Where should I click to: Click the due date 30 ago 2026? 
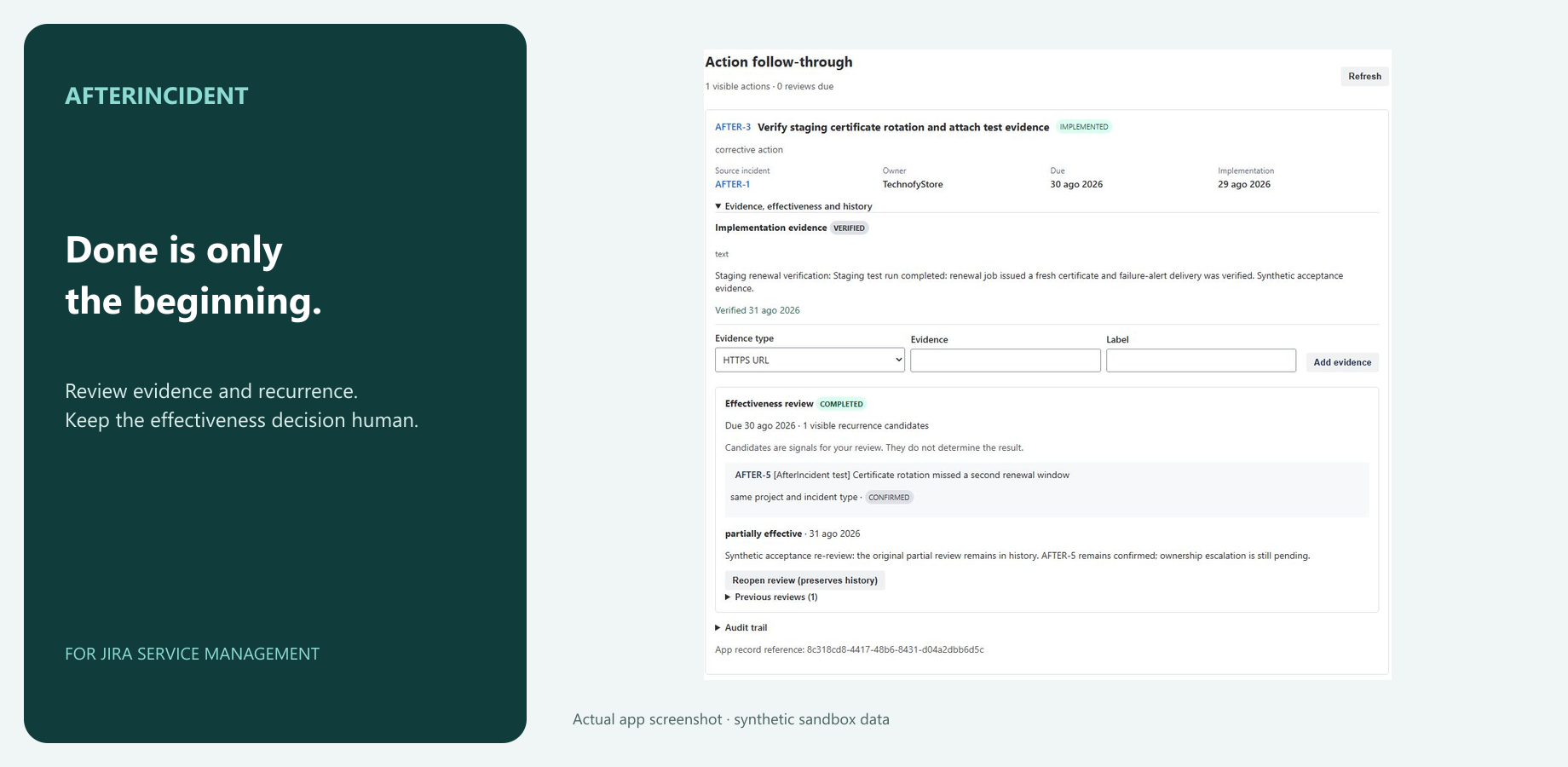(1076, 184)
